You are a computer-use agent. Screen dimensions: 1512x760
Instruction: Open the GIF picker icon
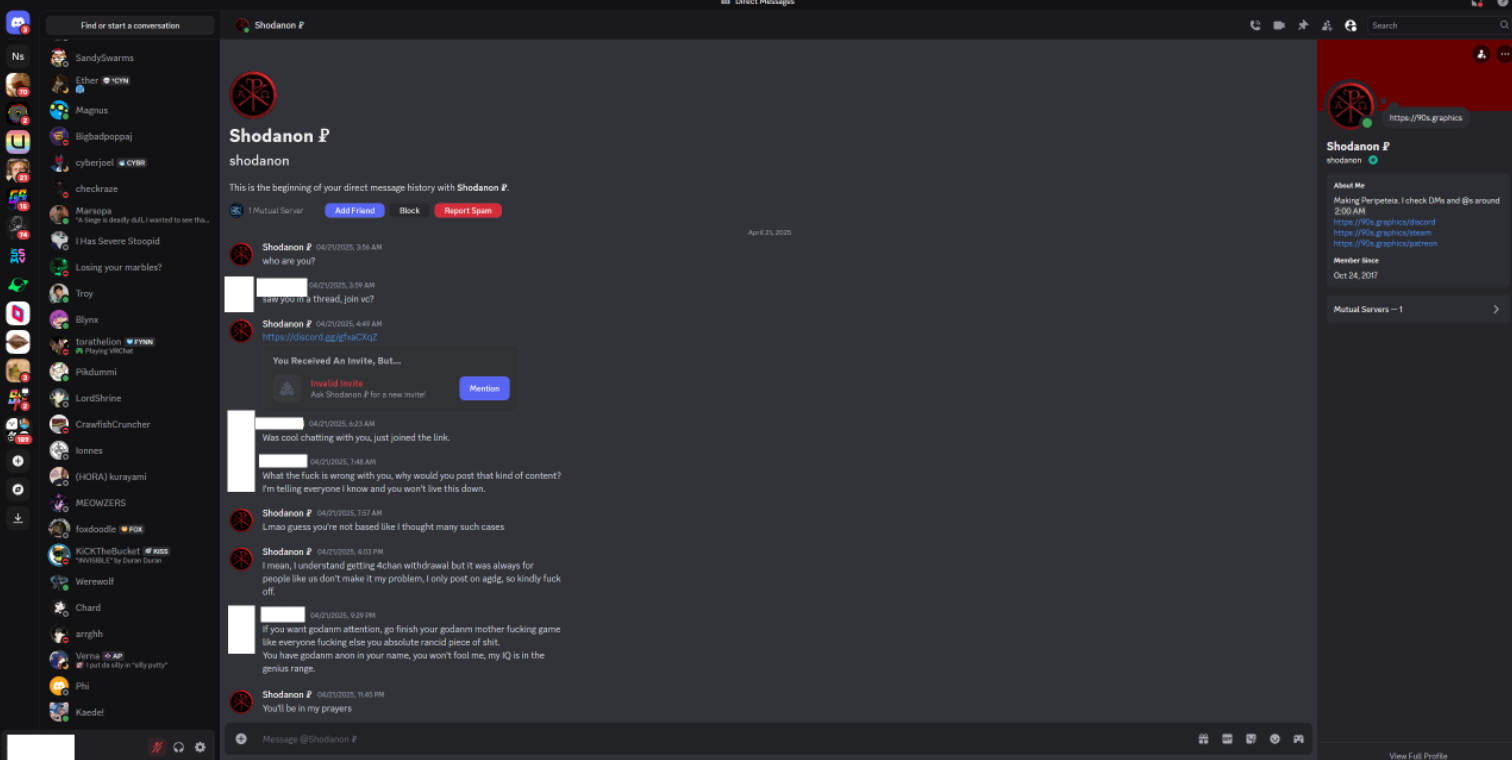(1227, 739)
